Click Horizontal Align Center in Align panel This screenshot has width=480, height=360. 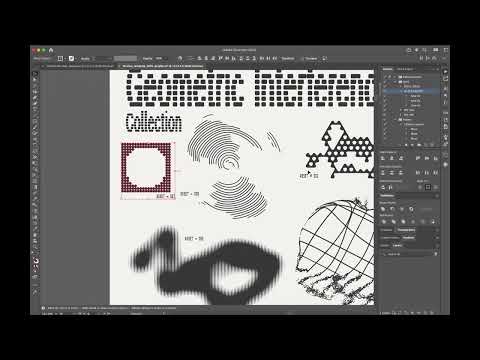click(x=392, y=158)
